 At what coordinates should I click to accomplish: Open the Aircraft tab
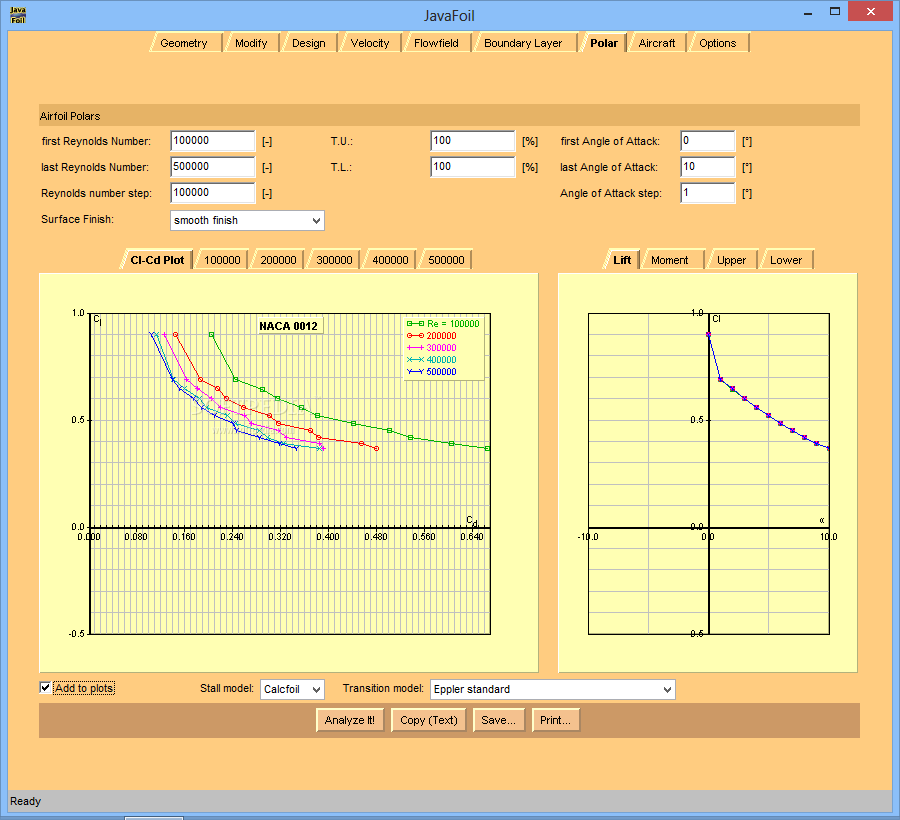[657, 43]
